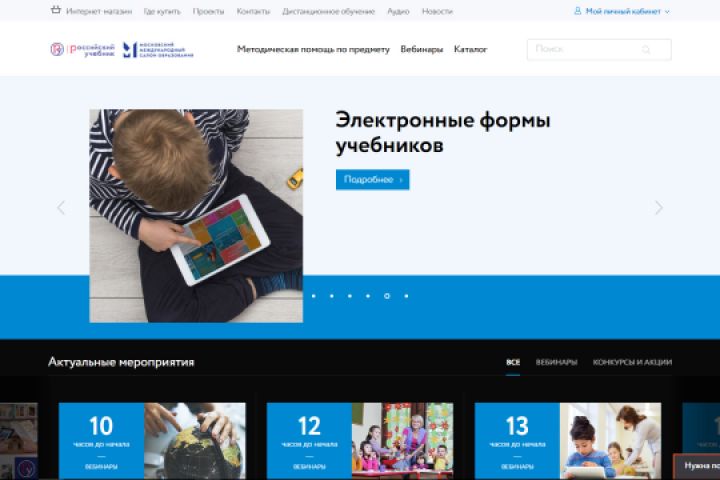Select the fifth (active) carousel dot
720x480 pixels.
(x=387, y=296)
